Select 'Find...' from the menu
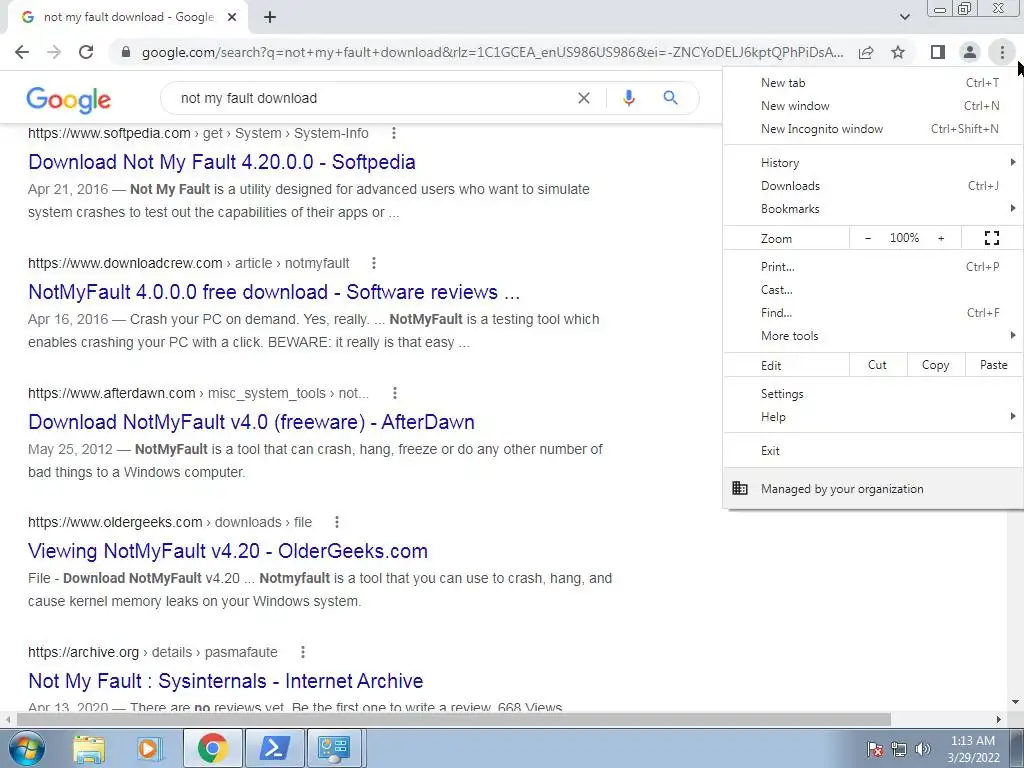 tap(873, 313)
